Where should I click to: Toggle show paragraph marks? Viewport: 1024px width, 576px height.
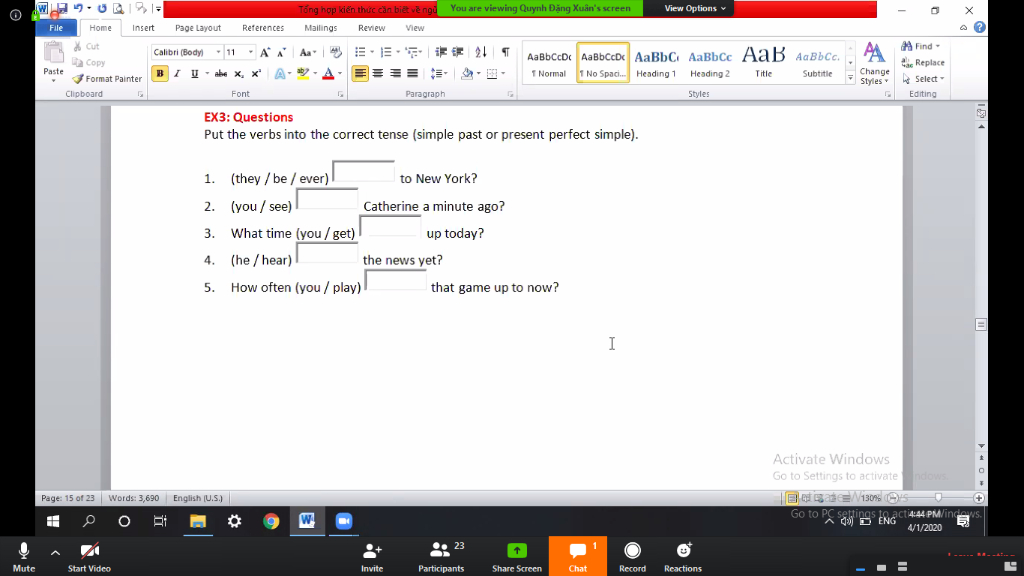505,52
